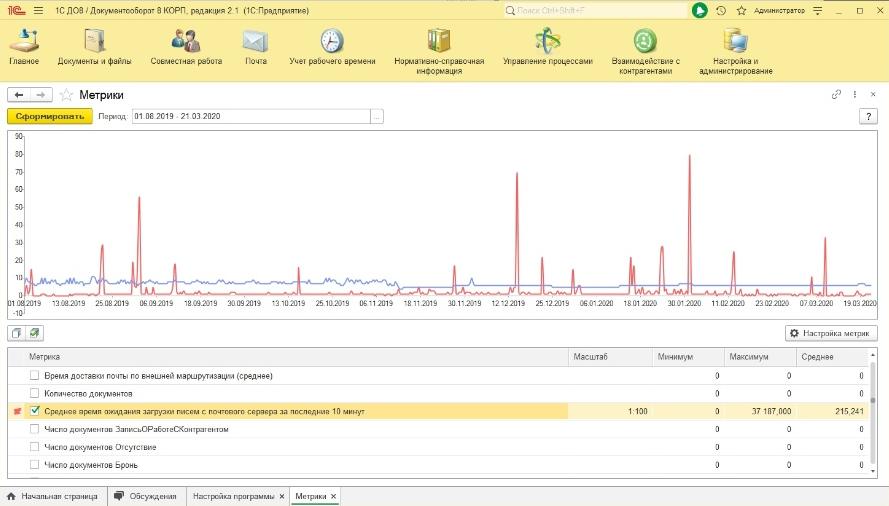Open the Почта section
Image resolution: width=889 pixels, height=506 pixels.
click(x=256, y=48)
